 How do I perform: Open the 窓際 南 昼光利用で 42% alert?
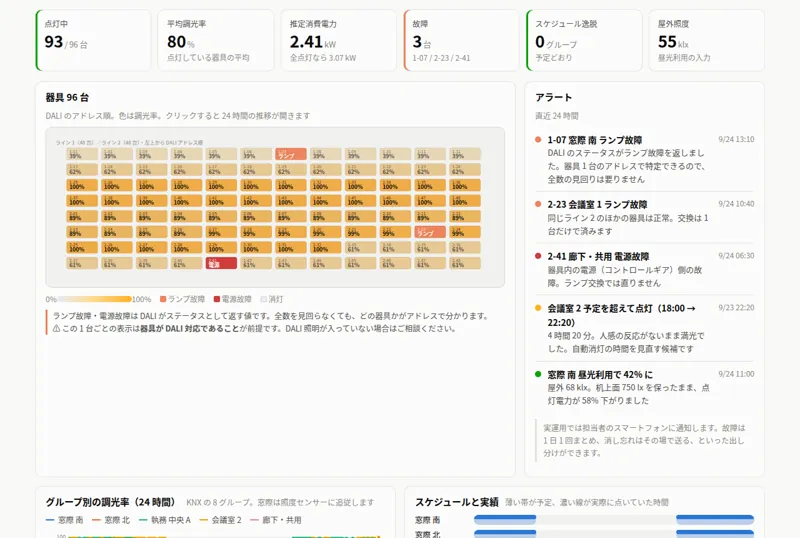coord(644,387)
